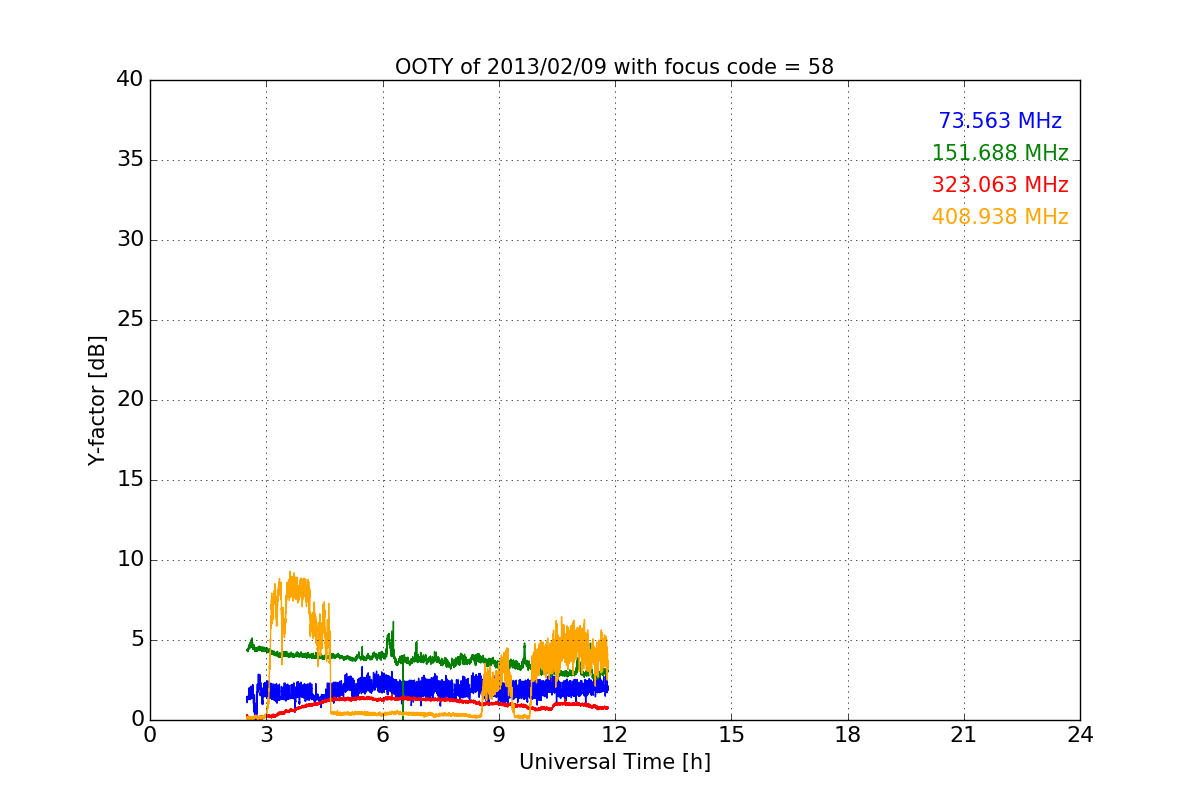This screenshot has height=800, width=1200.
Task: Click the y-axis tick label 20
Action: [130, 400]
